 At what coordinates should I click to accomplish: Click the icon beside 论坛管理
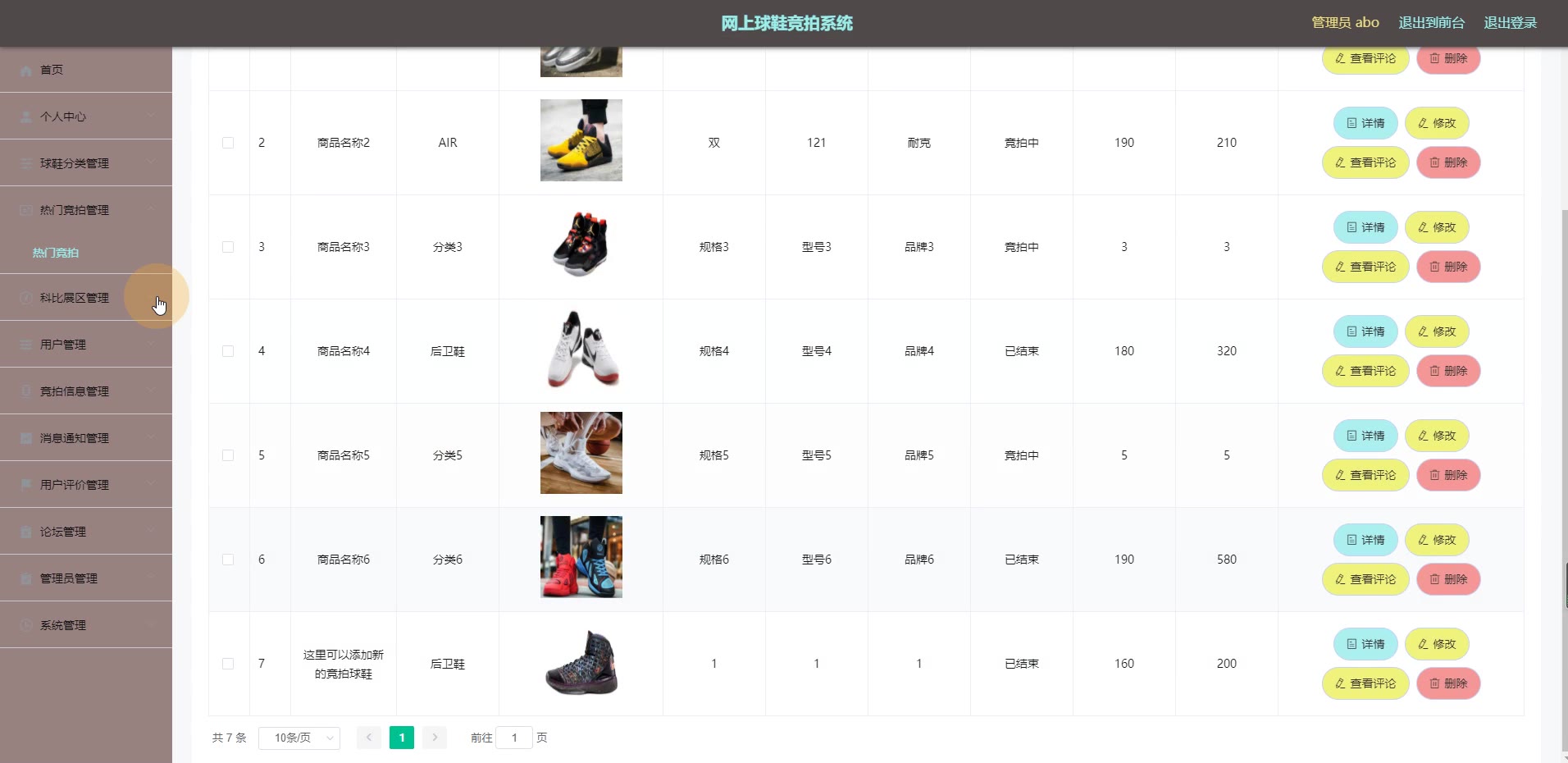point(26,532)
